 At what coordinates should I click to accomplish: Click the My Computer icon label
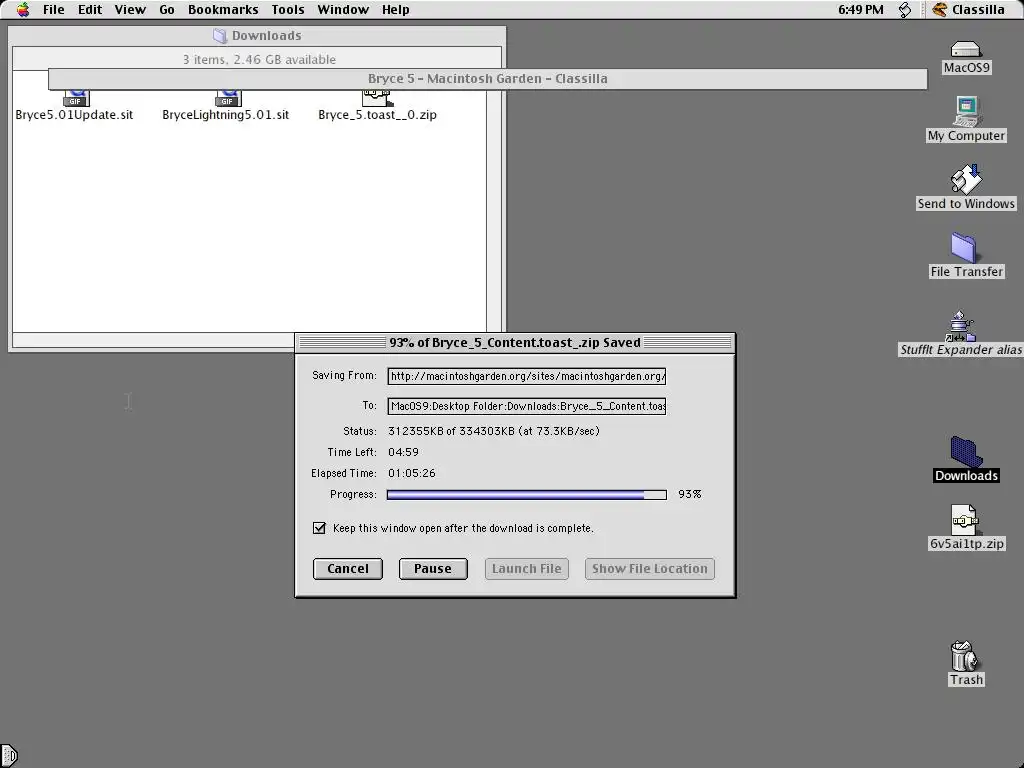(967, 136)
